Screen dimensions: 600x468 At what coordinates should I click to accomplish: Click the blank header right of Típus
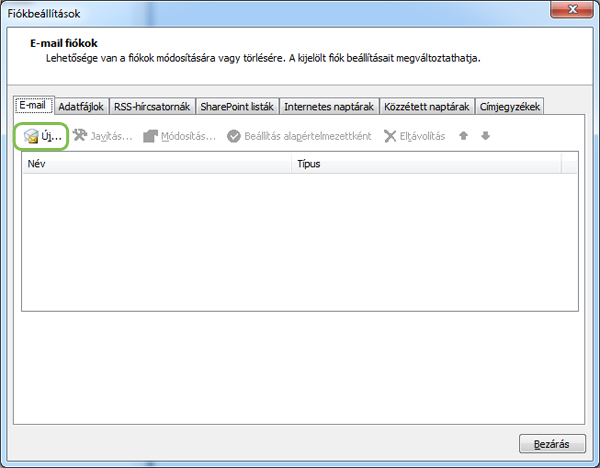[x=569, y=163]
